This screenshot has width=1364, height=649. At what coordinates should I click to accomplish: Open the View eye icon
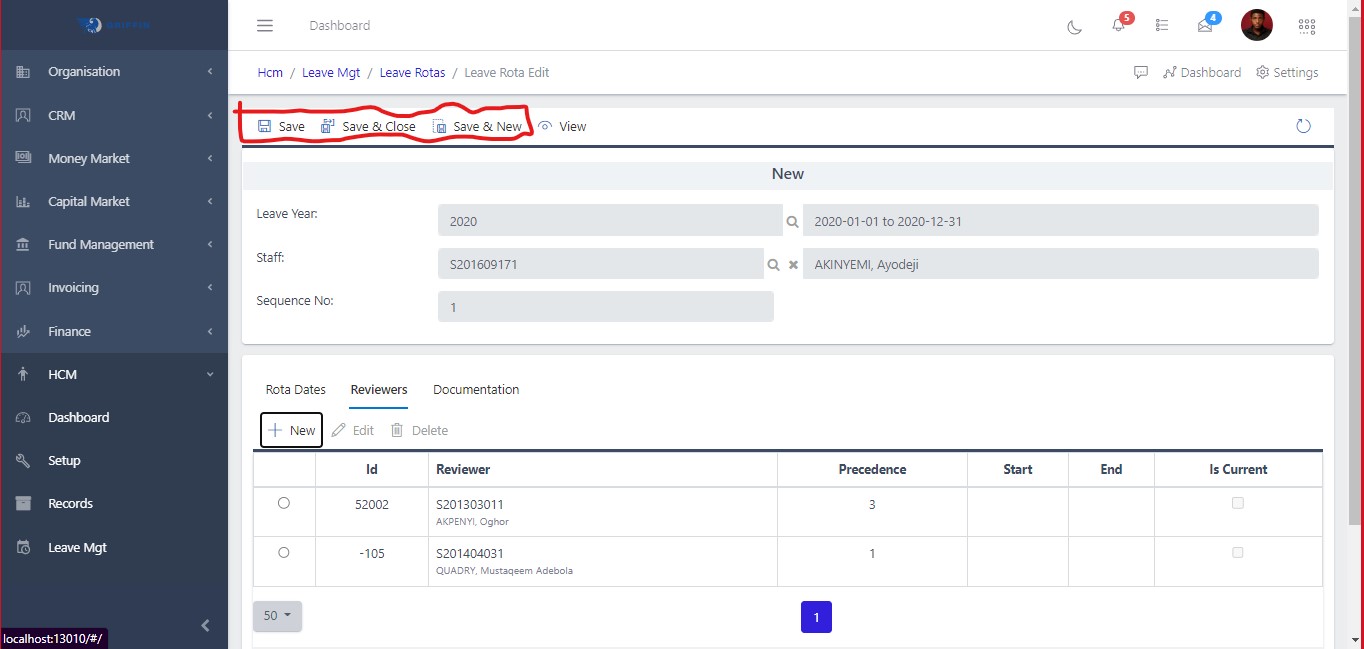tap(546, 126)
